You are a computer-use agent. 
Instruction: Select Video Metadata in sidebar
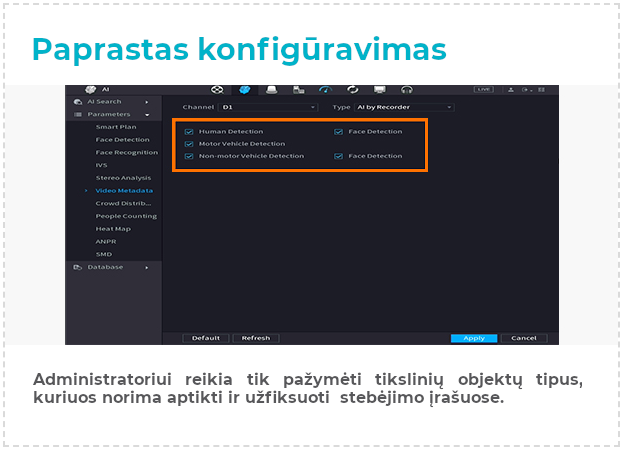(124, 191)
